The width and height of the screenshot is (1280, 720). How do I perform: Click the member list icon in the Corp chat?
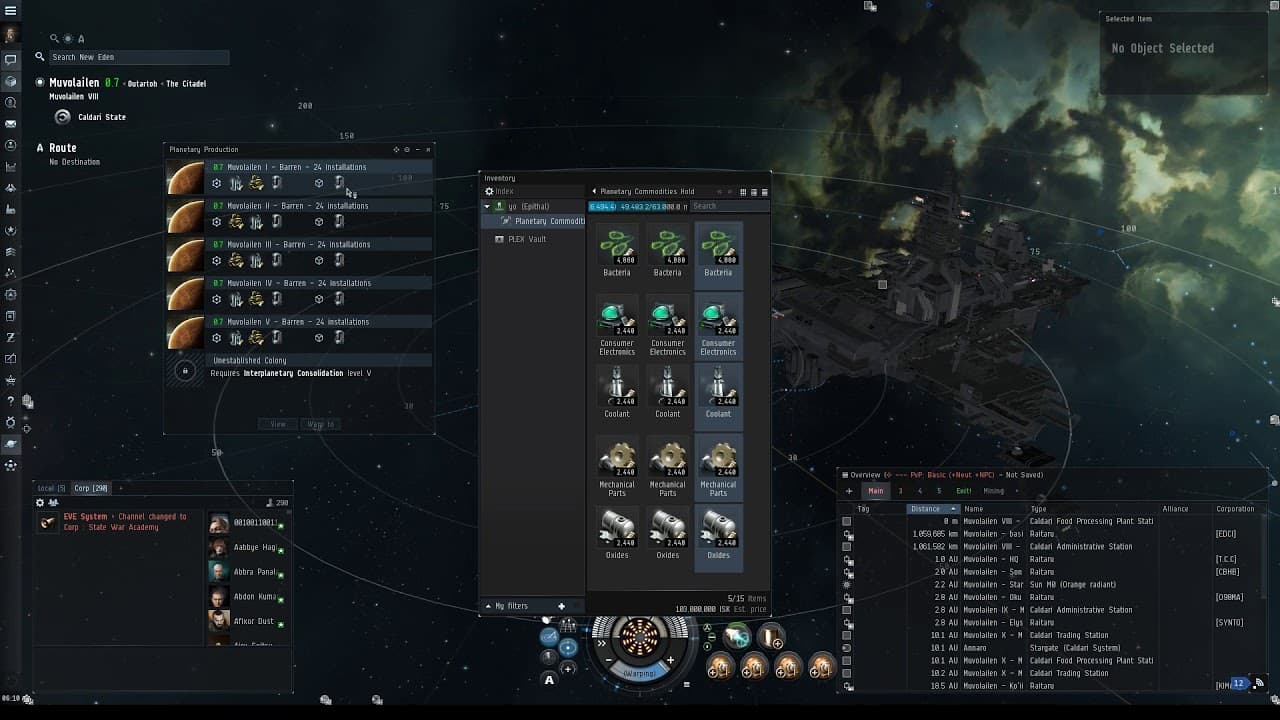pos(53,503)
